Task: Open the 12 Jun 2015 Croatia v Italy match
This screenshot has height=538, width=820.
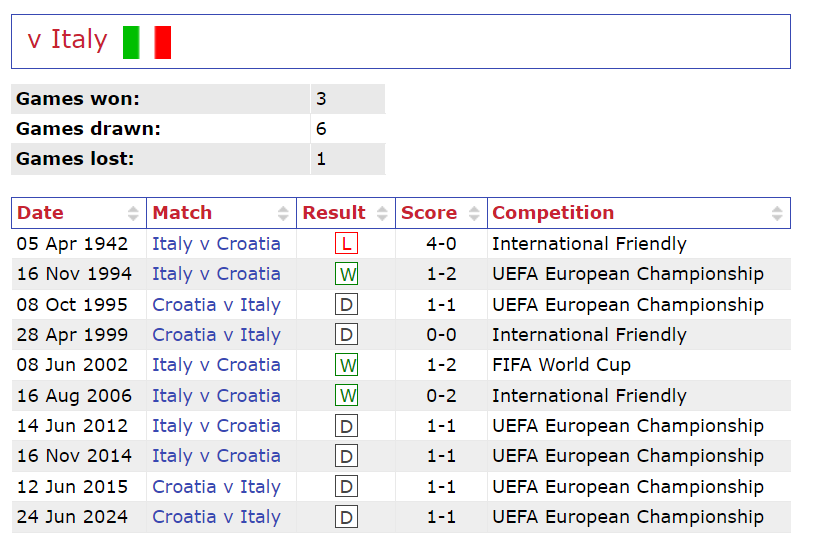Action: [216, 487]
